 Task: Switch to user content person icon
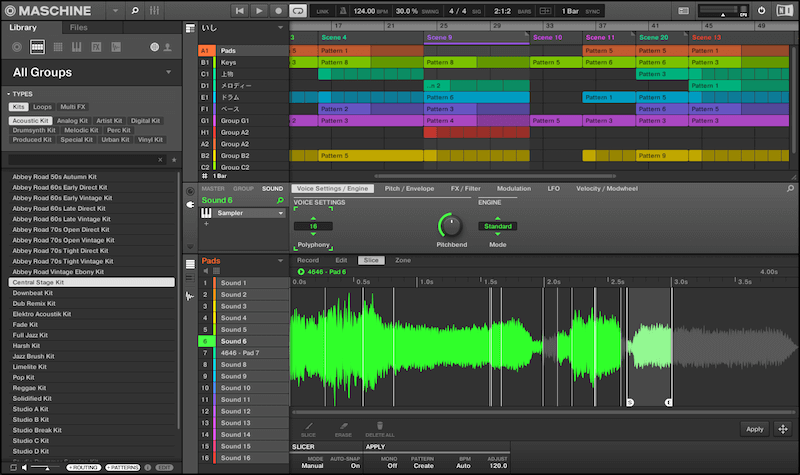point(167,47)
